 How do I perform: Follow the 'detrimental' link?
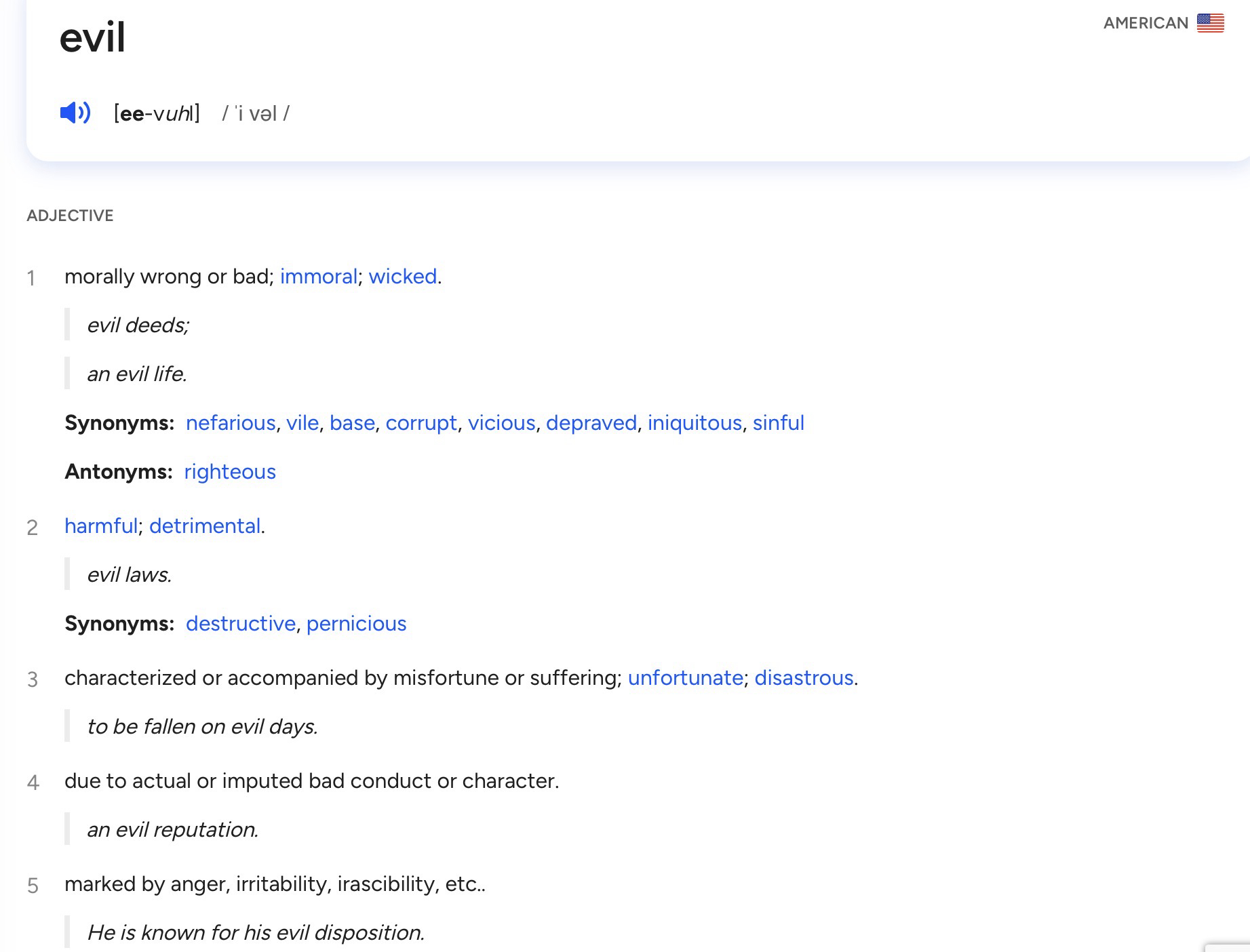[205, 526]
